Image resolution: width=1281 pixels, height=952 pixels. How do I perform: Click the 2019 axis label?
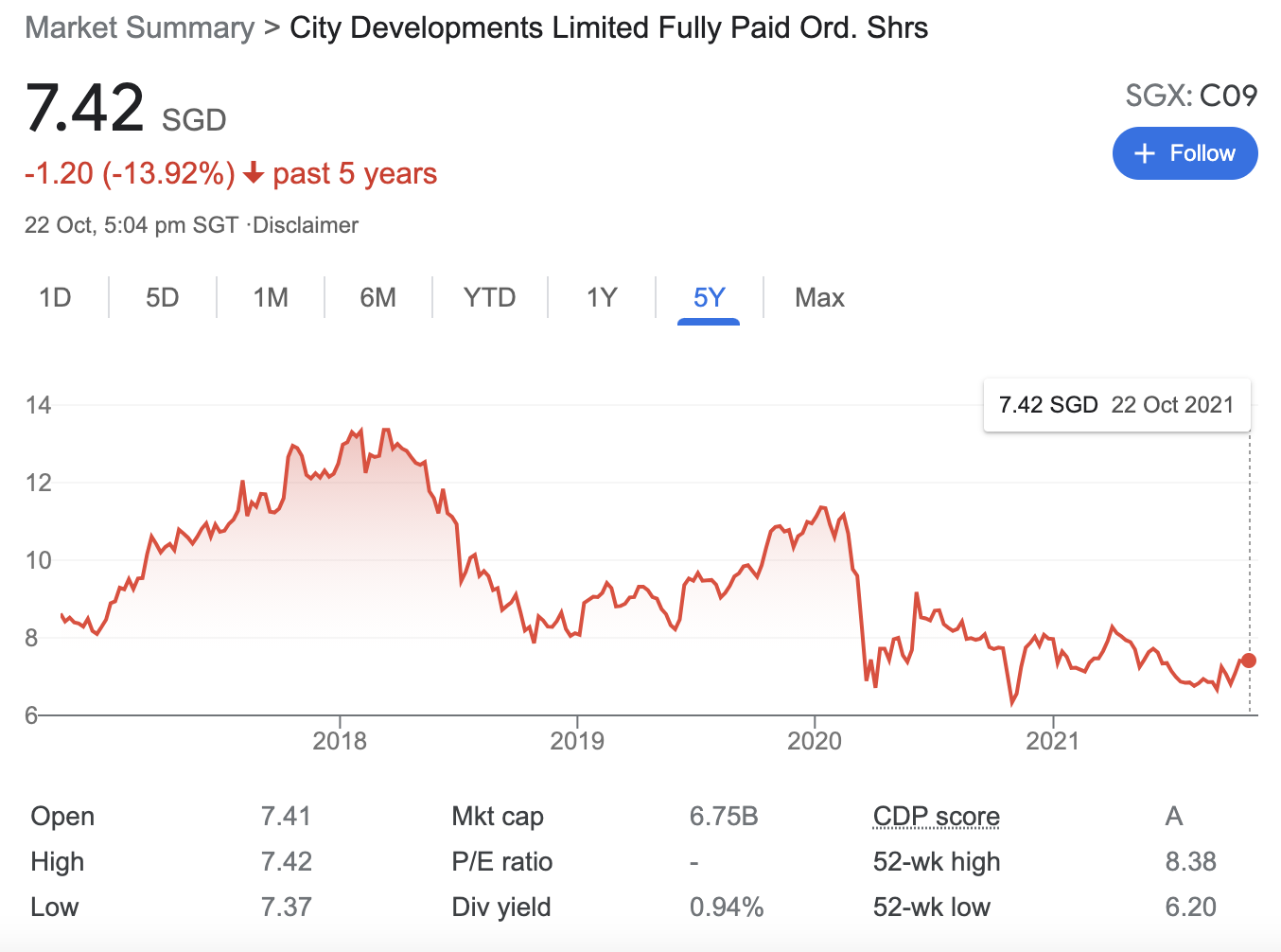coord(577,740)
